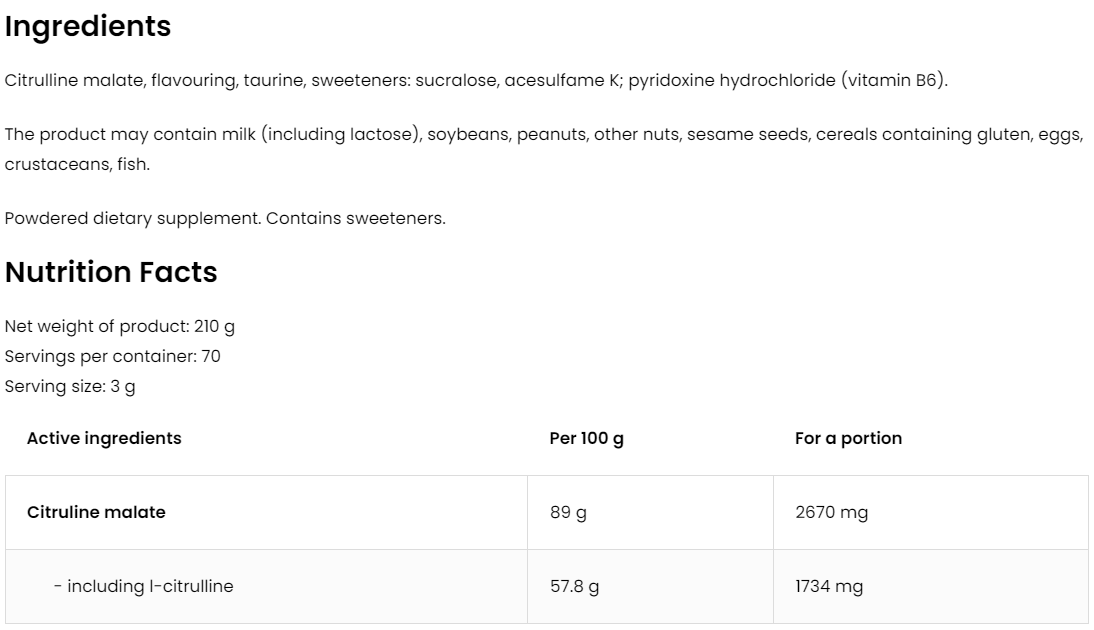Click the 'Net weight of product: 210 g' line
The height and width of the screenshot is (630, 1094).
(x=120, y=326)
